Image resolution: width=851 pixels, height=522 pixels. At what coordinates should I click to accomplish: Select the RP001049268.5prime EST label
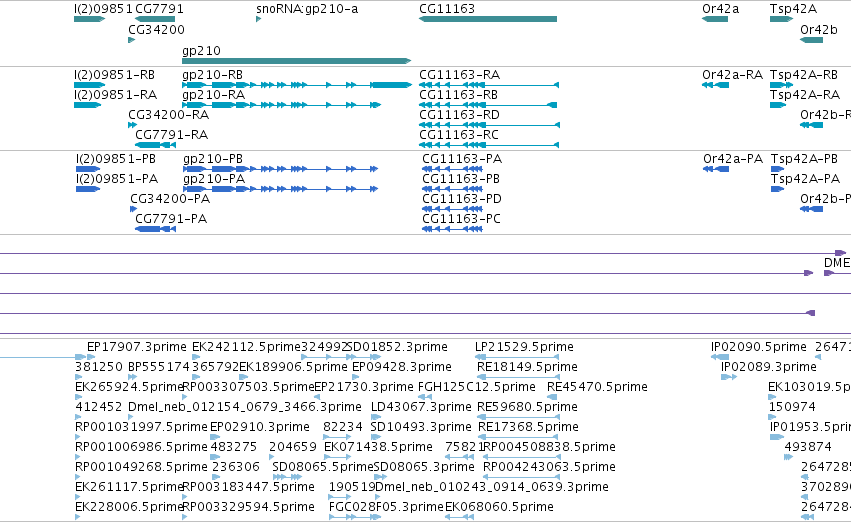click(141, 468)
